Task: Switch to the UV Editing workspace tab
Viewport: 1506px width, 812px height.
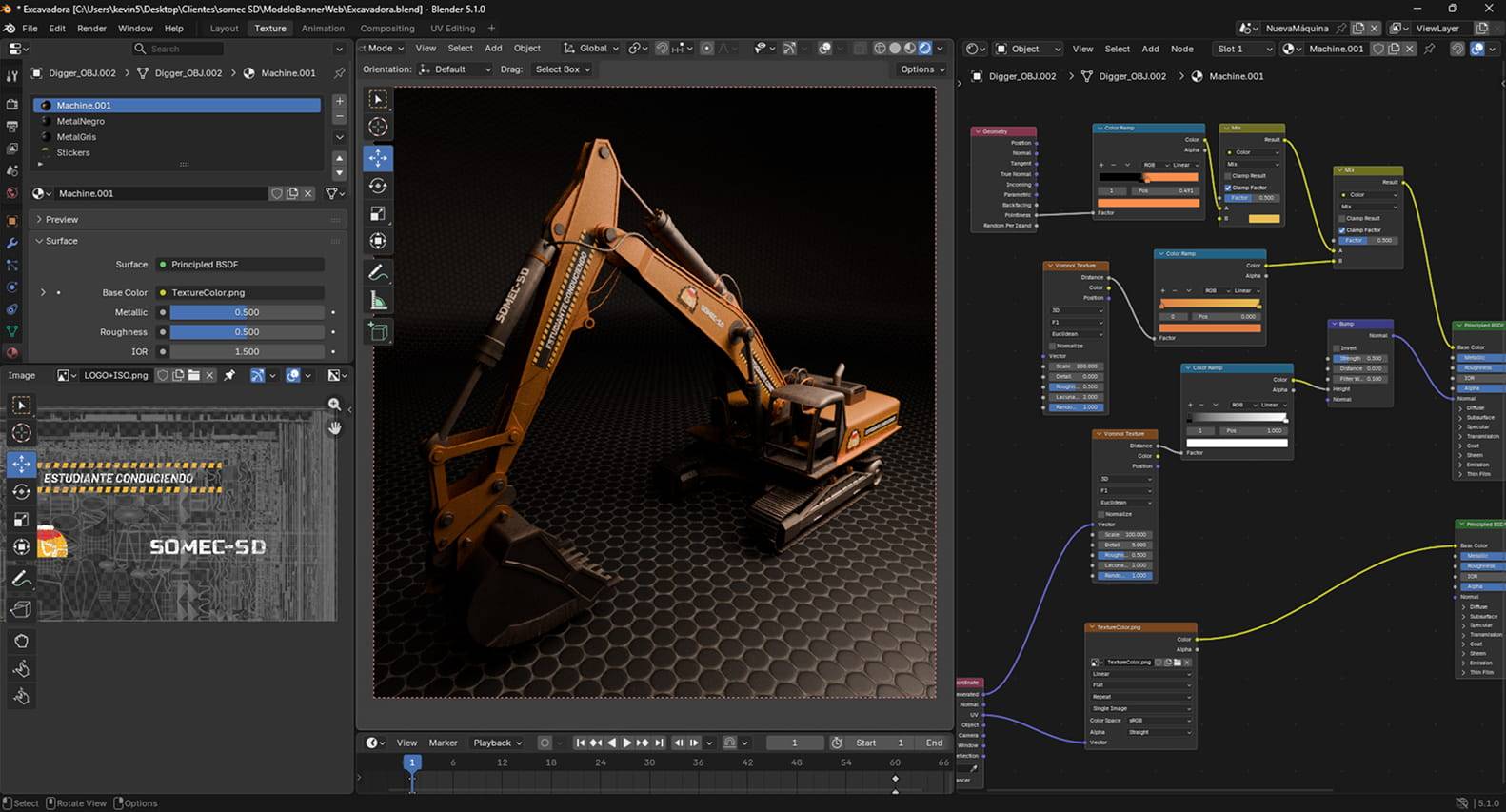Action: click(452, 29)
